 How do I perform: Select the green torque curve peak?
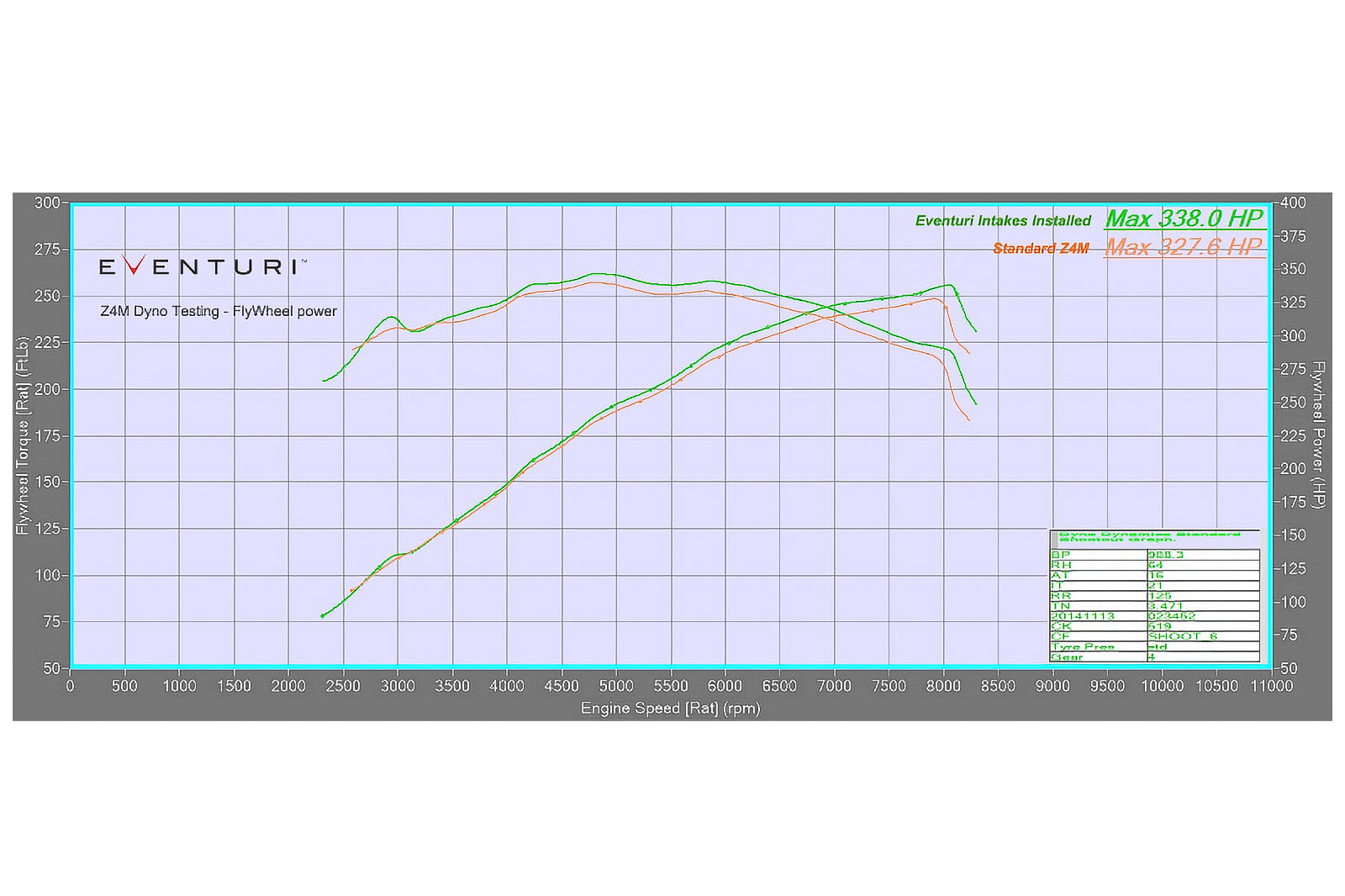pos(597,273)
